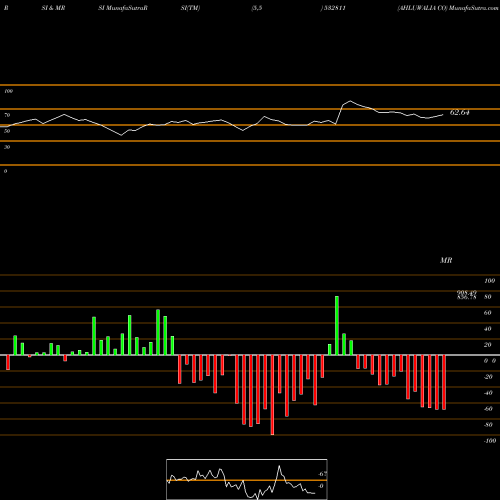The height and width of the screenshot is (500, 500).
Task: Click the MR heading above the histogram
Action: point(446,260)
